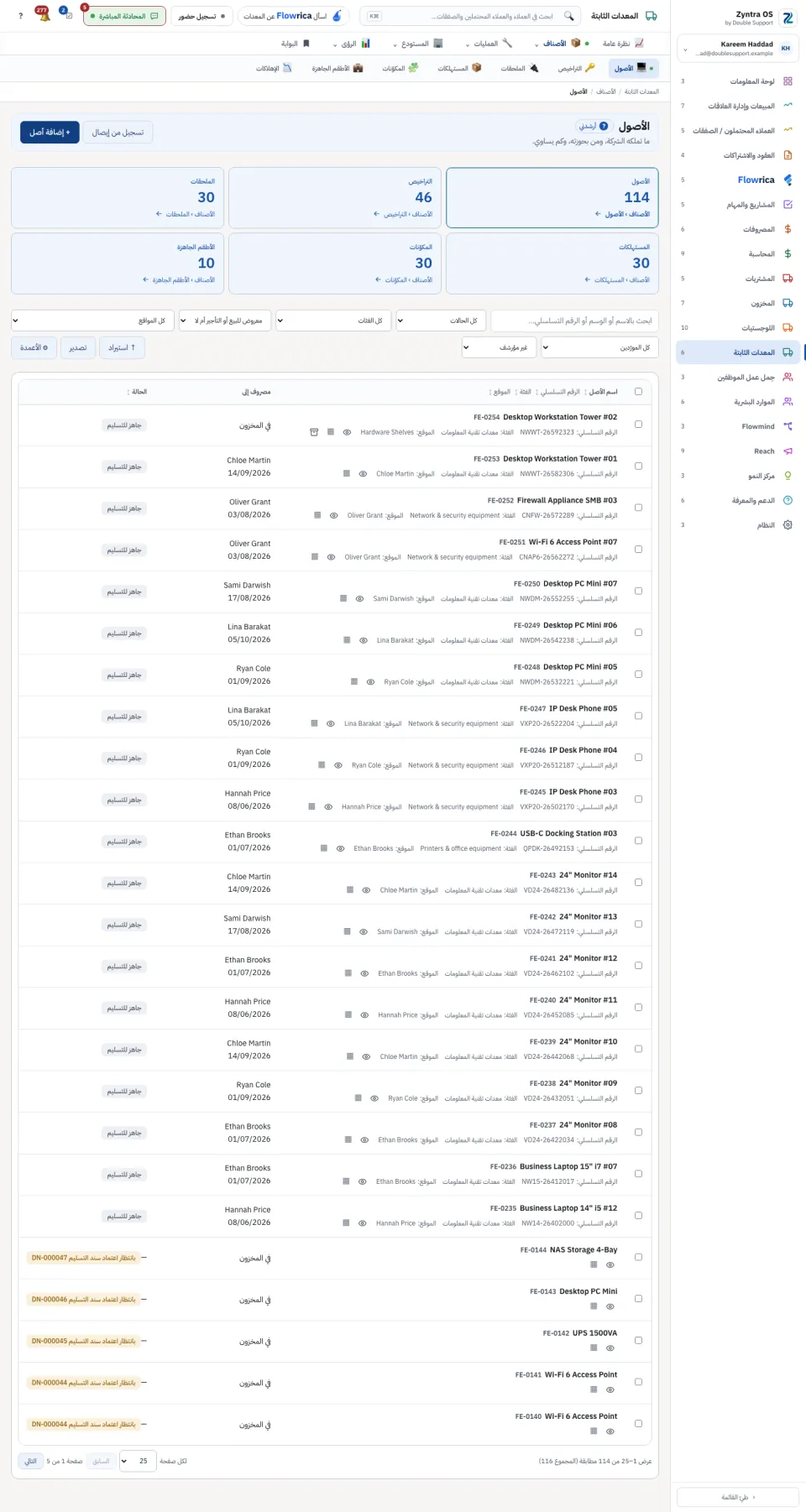Focus the asset name or serial search field
Screen dimensions: 806x1512
tap(574, 321)
